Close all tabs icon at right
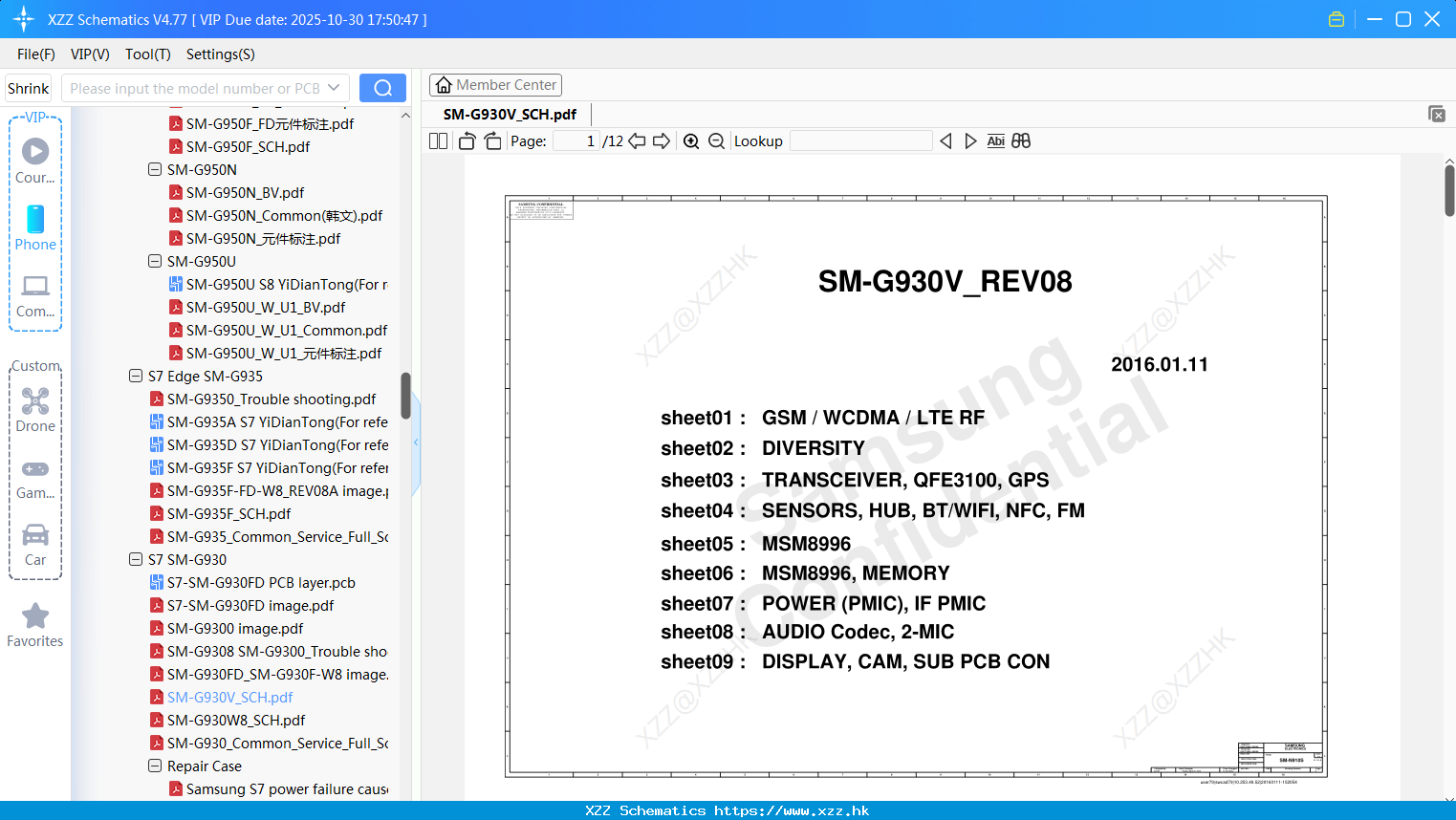 [x=1436, y=114]
